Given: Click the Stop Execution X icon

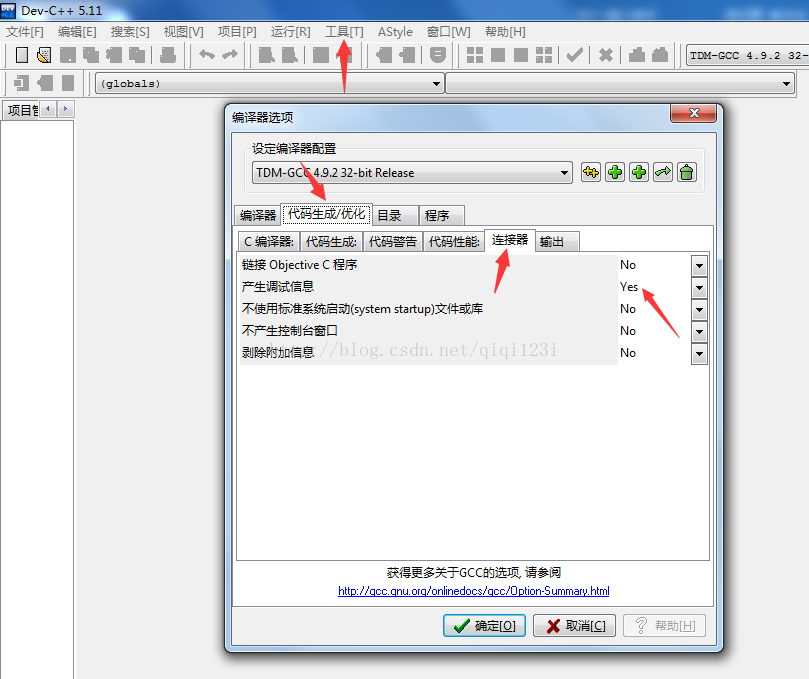Looking at the screenshot, I should [x=606, y=55].
